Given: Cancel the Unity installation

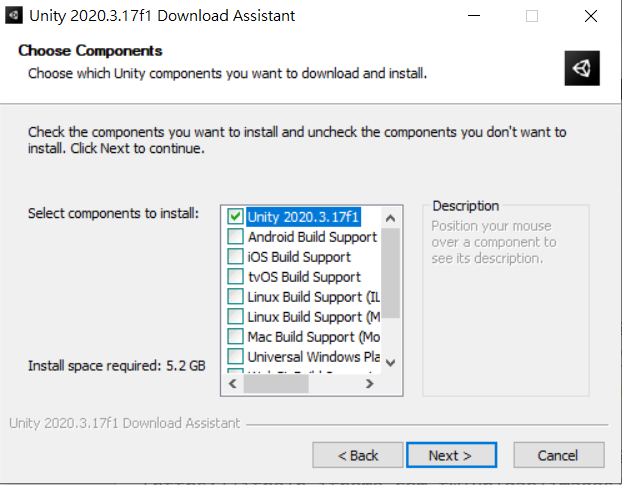Looking at the screenshot, I should pyautogui.click(x=559, y=455).
